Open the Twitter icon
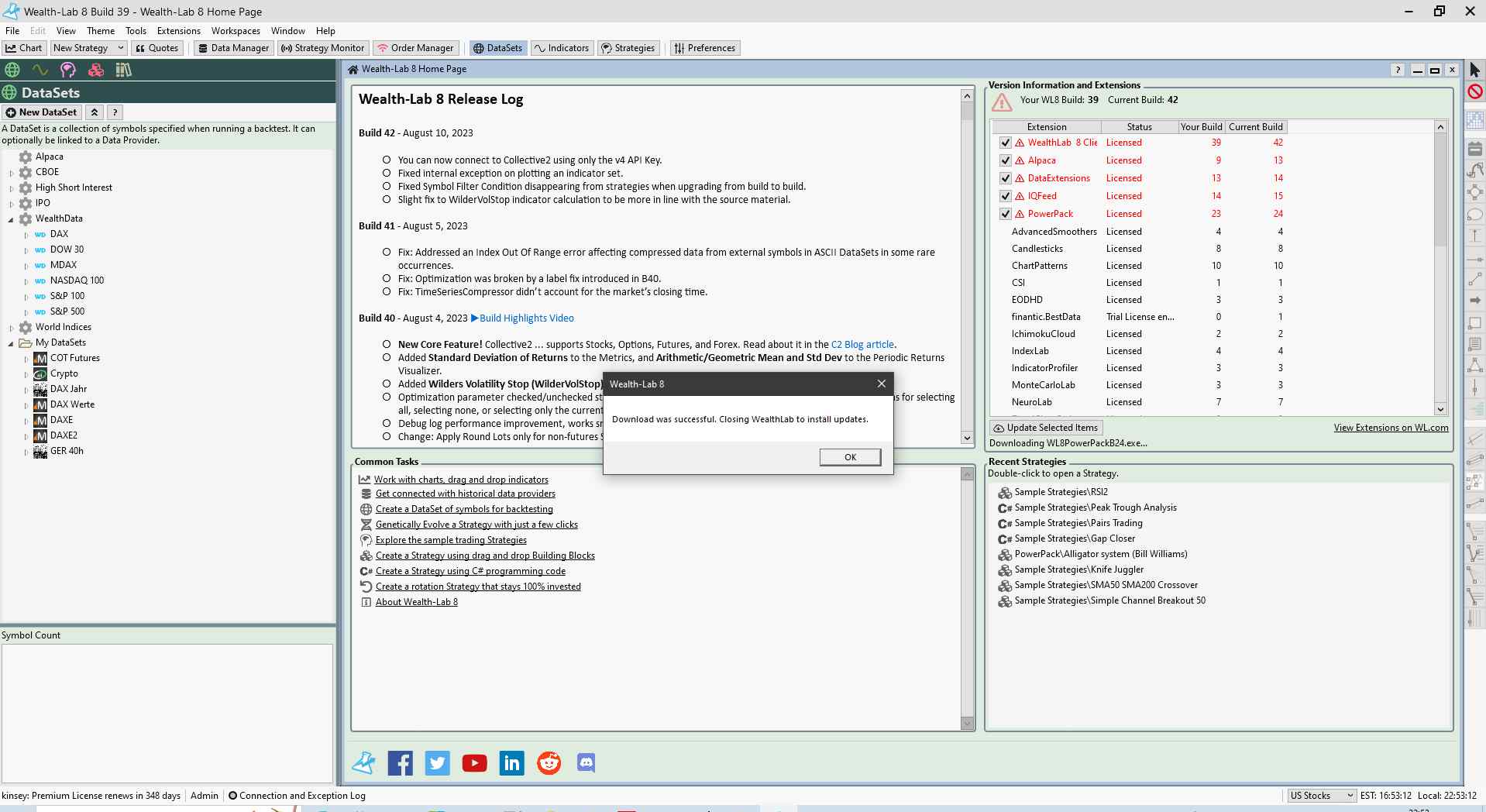 pos(438,763)
